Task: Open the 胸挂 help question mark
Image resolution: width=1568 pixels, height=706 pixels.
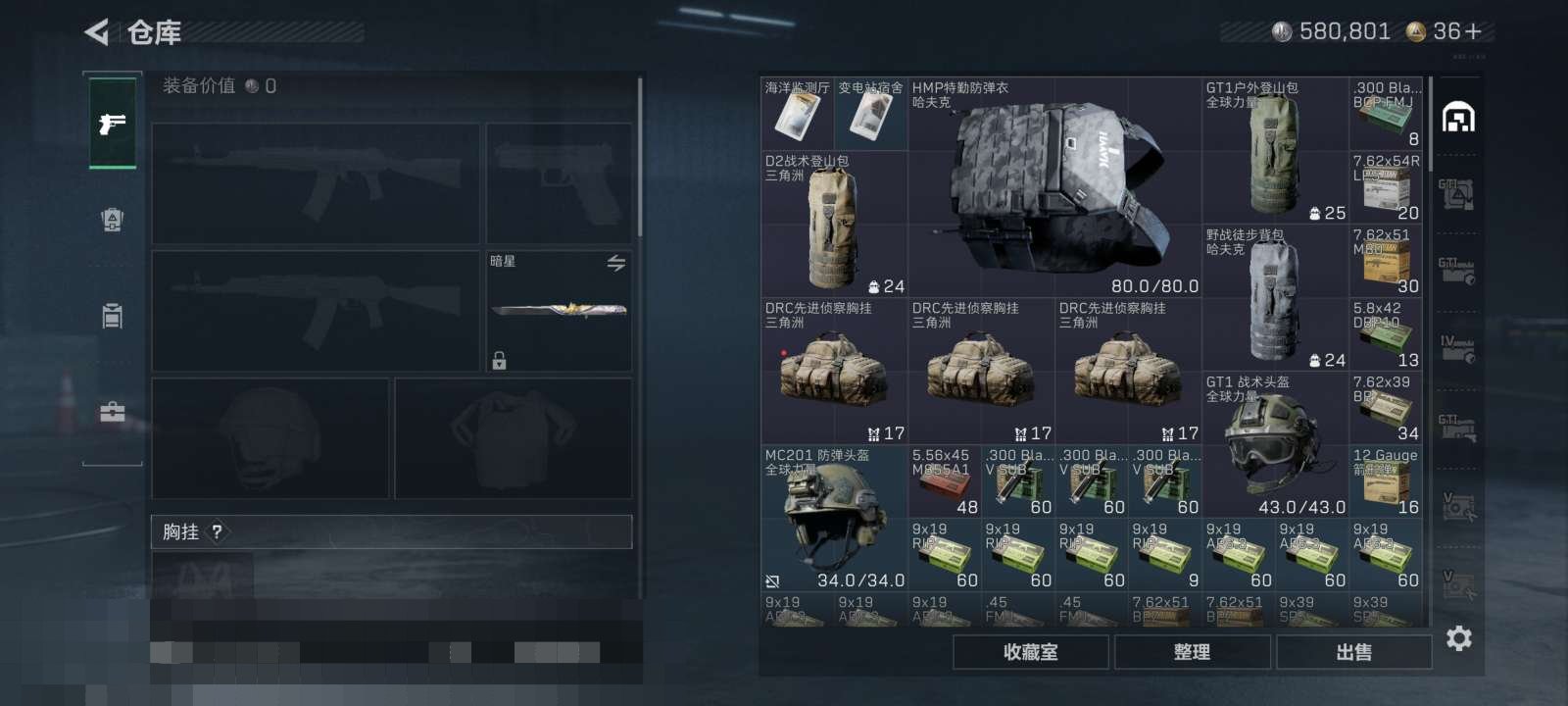Action: [x=217, y=531]
